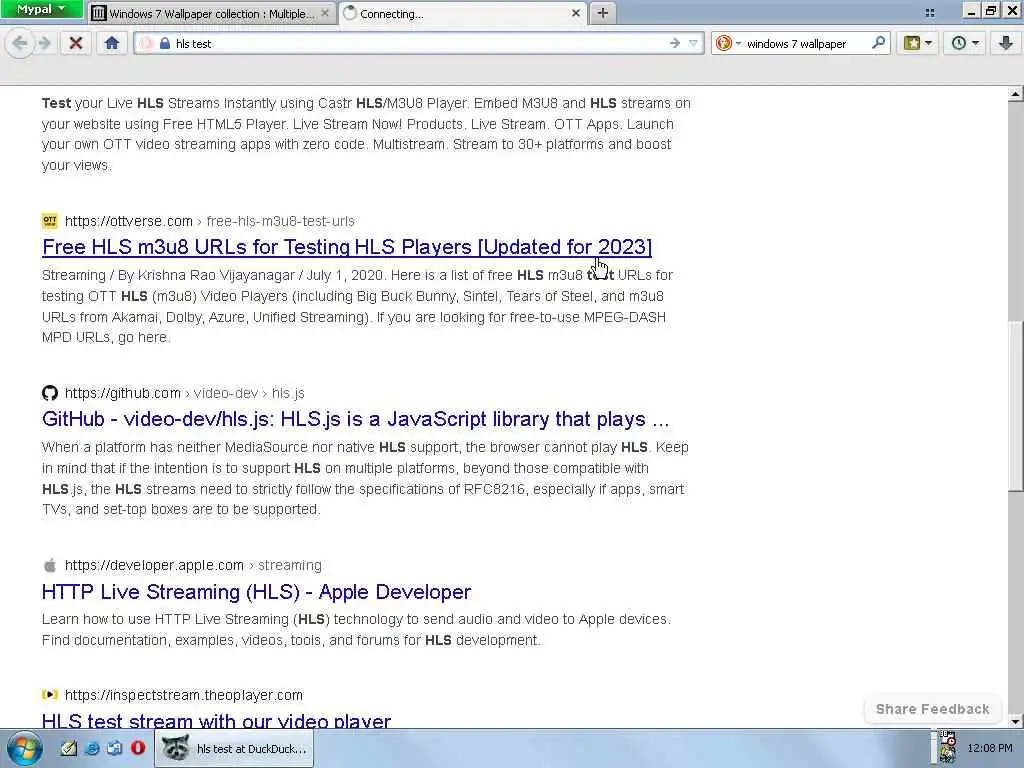Viewport: 1024px width, 768px height.
Task: Click the 'streaming' breadcrumb text after apple.com
Action: coord(290,565)
